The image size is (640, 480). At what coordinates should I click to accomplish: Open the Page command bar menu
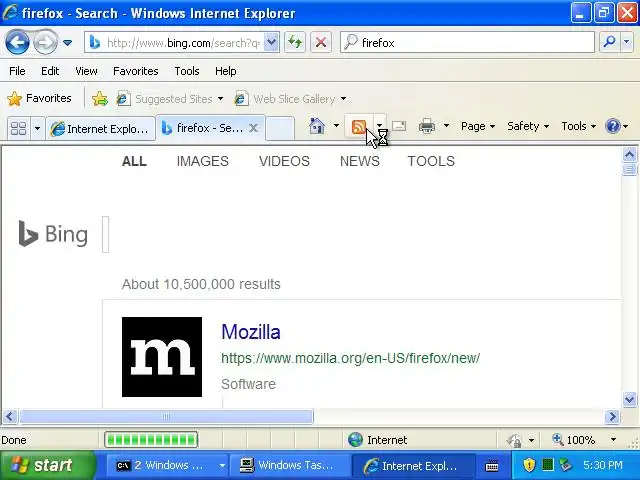point(478,126)
